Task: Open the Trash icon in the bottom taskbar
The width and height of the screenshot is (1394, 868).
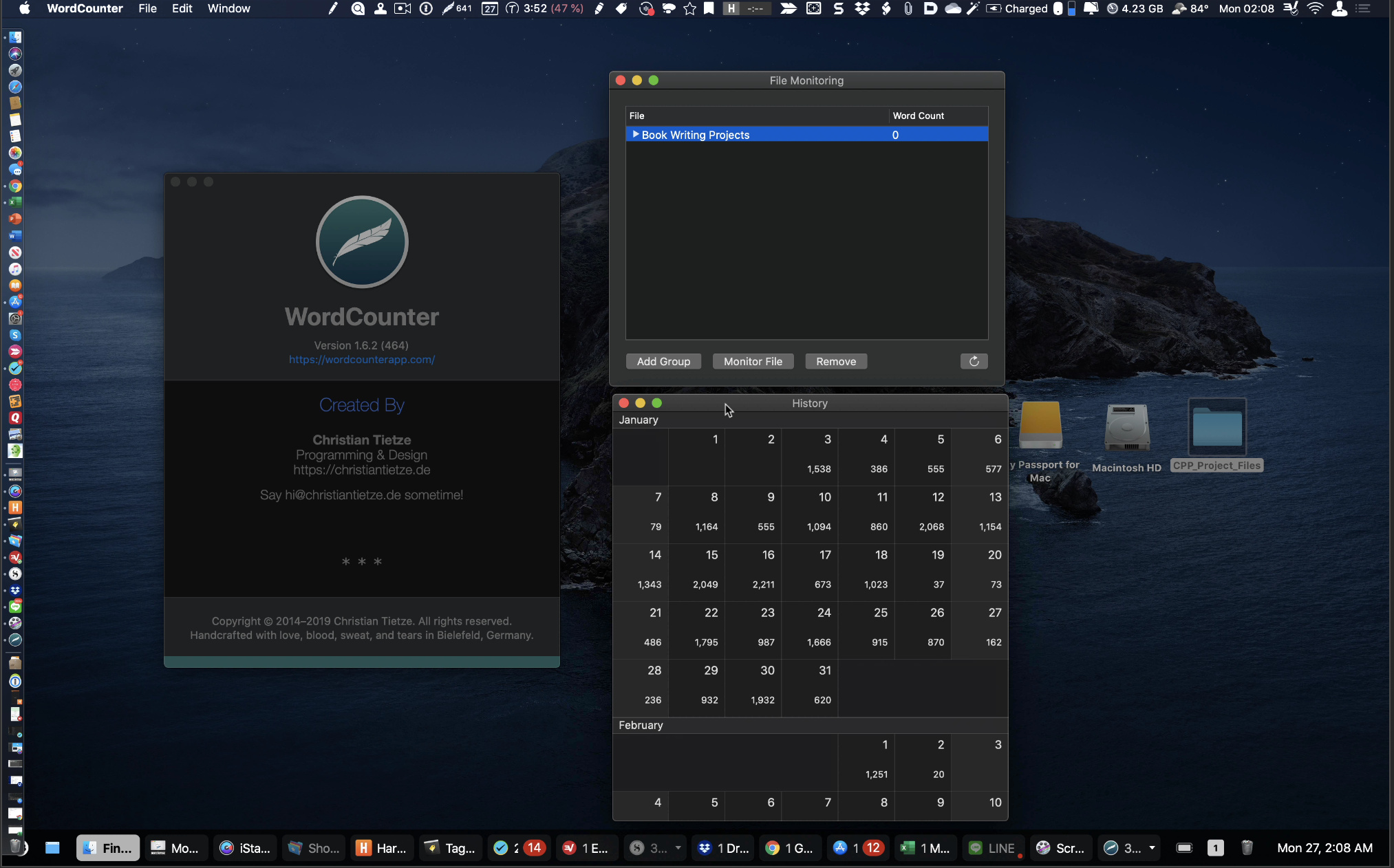Action: tap(1247, 848)
